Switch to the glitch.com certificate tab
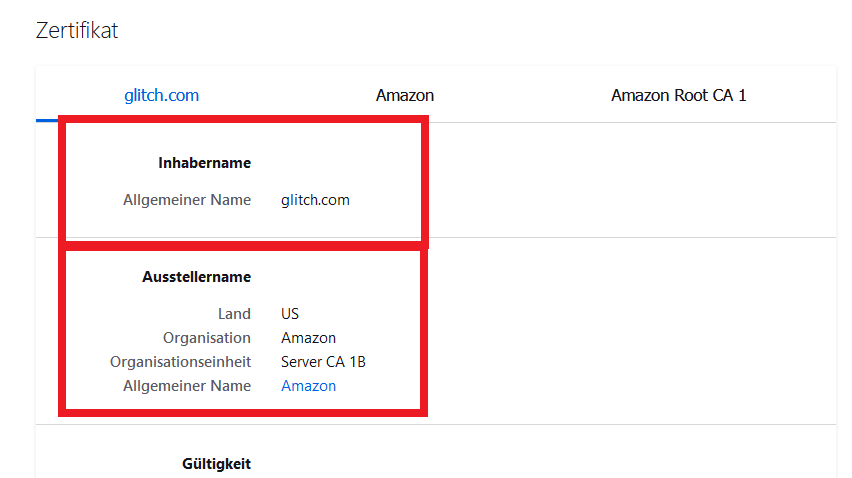 161,96
